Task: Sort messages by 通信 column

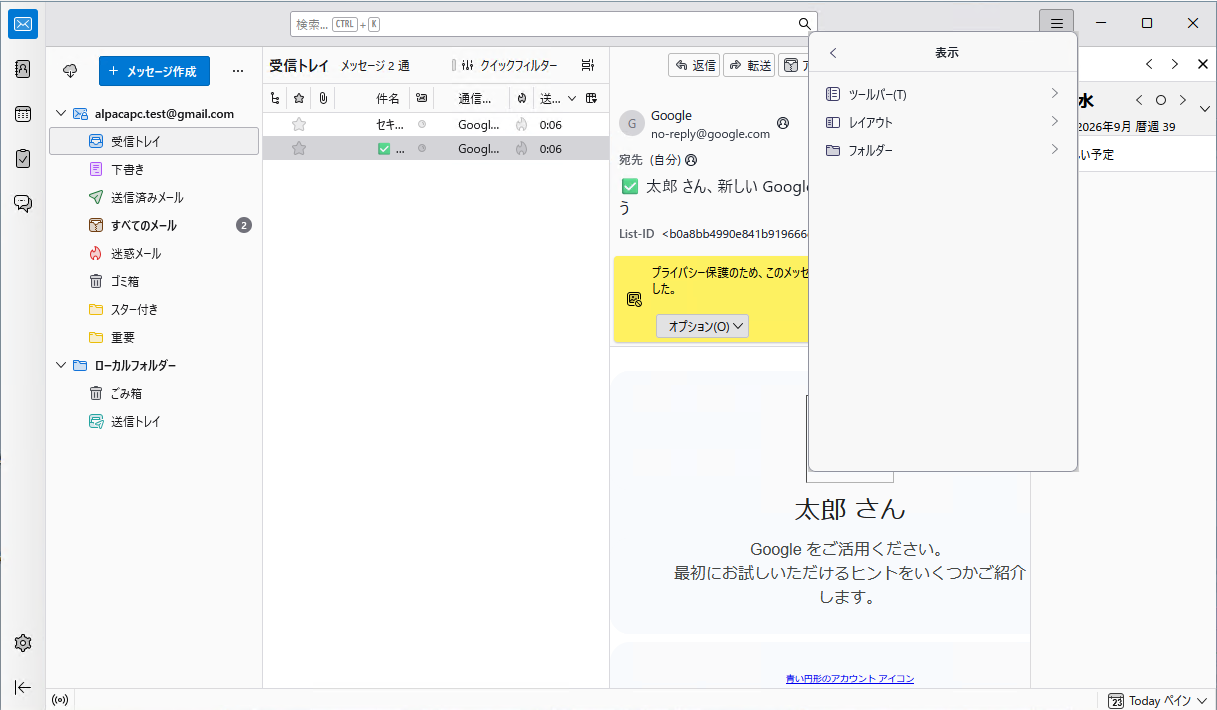Action: 475,98
